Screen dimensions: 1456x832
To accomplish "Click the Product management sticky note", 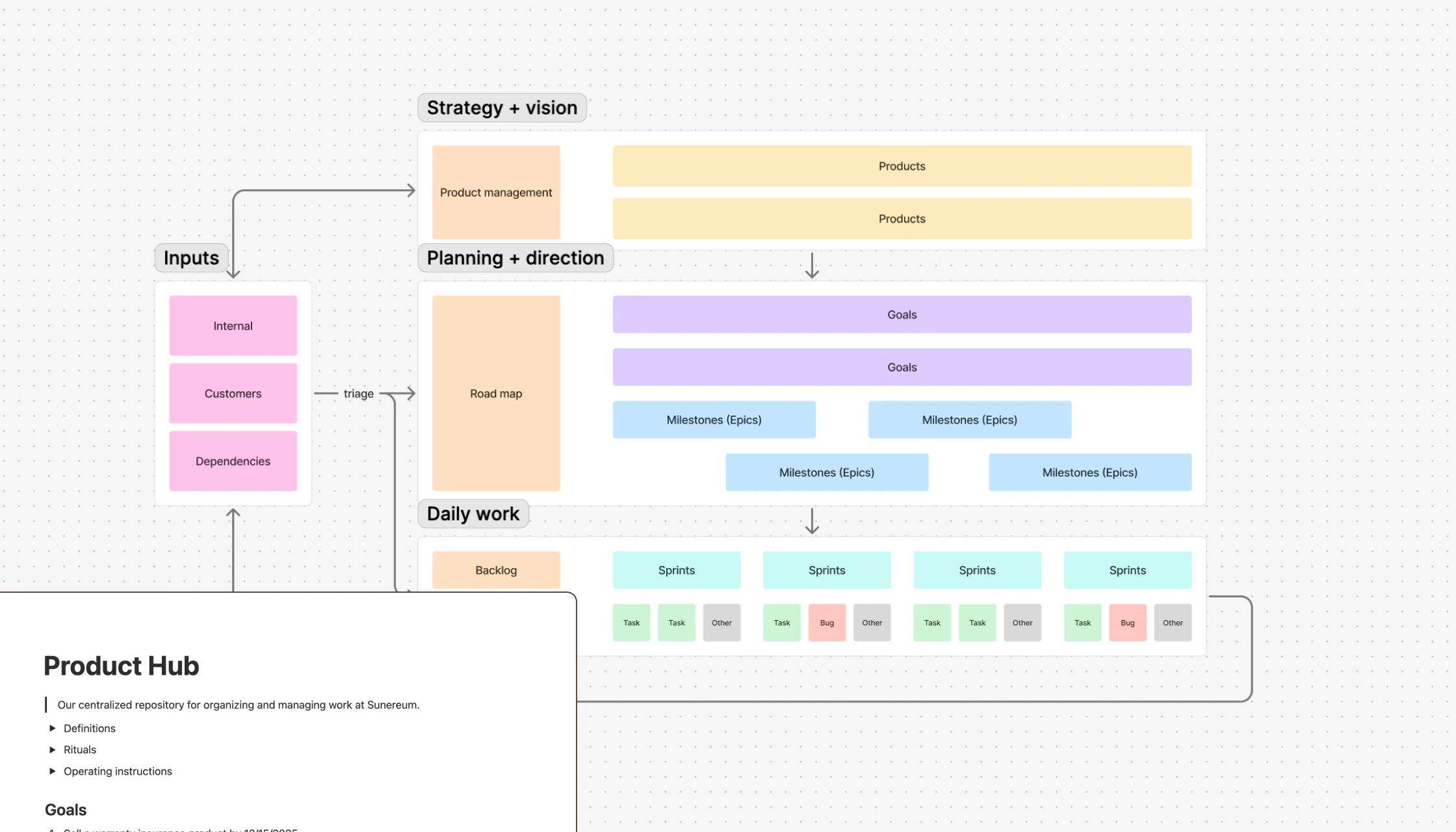I will click(x=496, y=192).
